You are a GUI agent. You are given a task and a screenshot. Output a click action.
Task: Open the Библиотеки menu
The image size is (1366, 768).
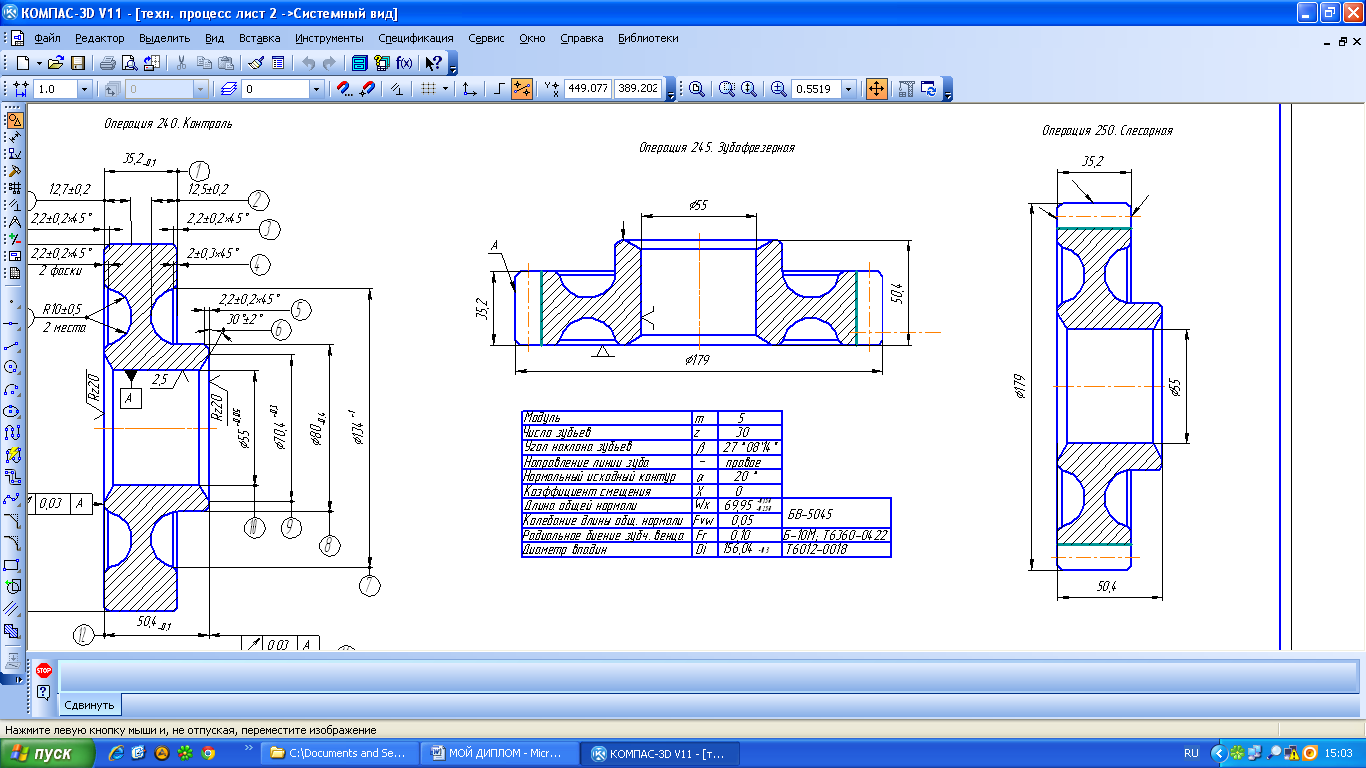(x=648, y=38)
